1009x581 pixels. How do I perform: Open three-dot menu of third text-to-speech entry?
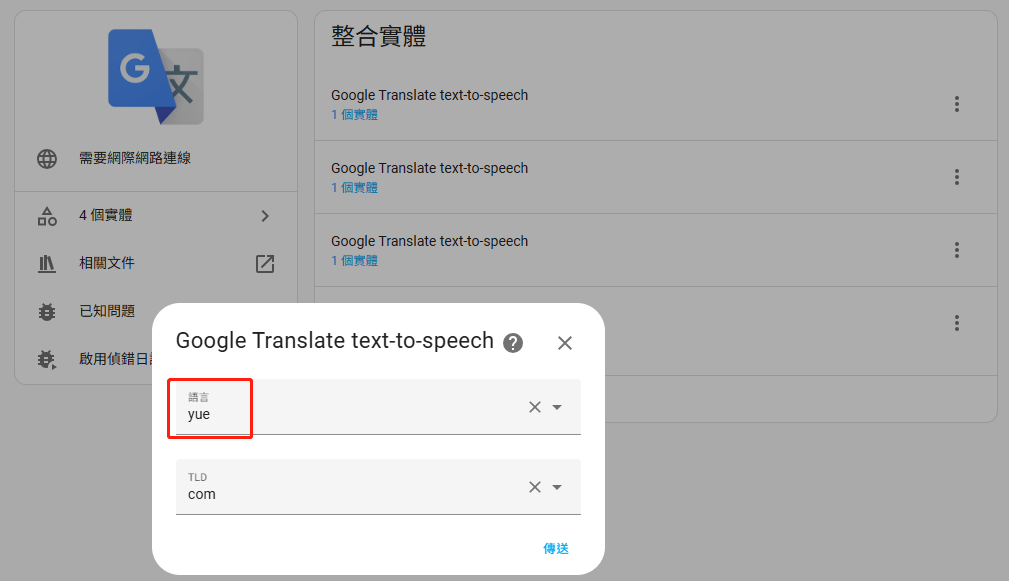957,250
